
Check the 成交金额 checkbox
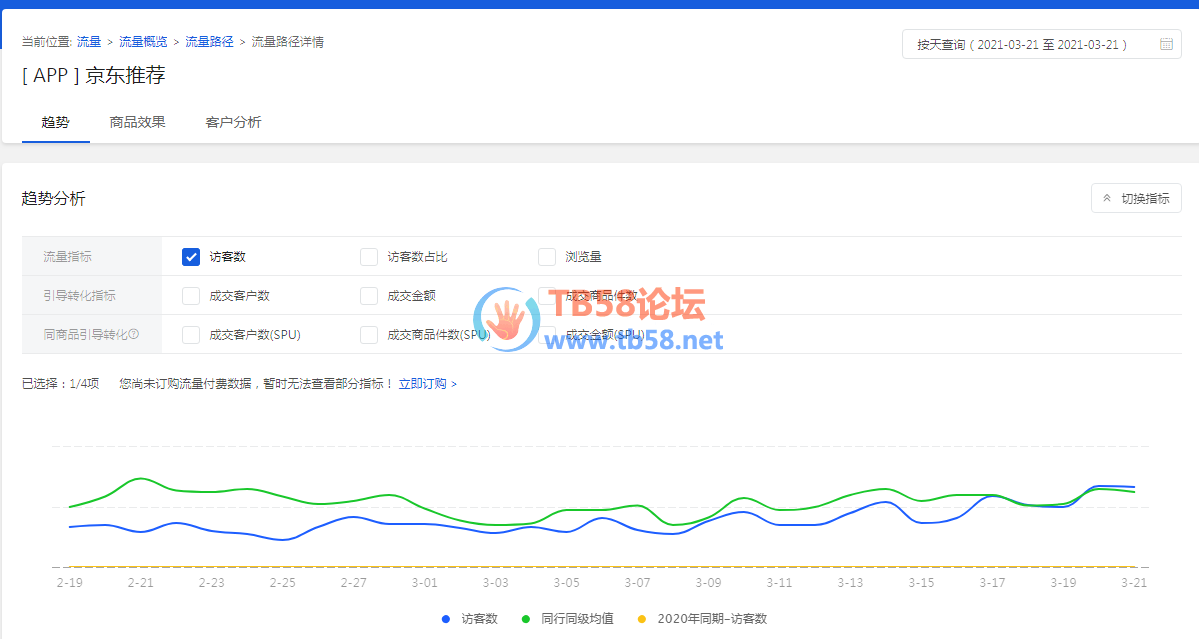(x=369, y=296)
